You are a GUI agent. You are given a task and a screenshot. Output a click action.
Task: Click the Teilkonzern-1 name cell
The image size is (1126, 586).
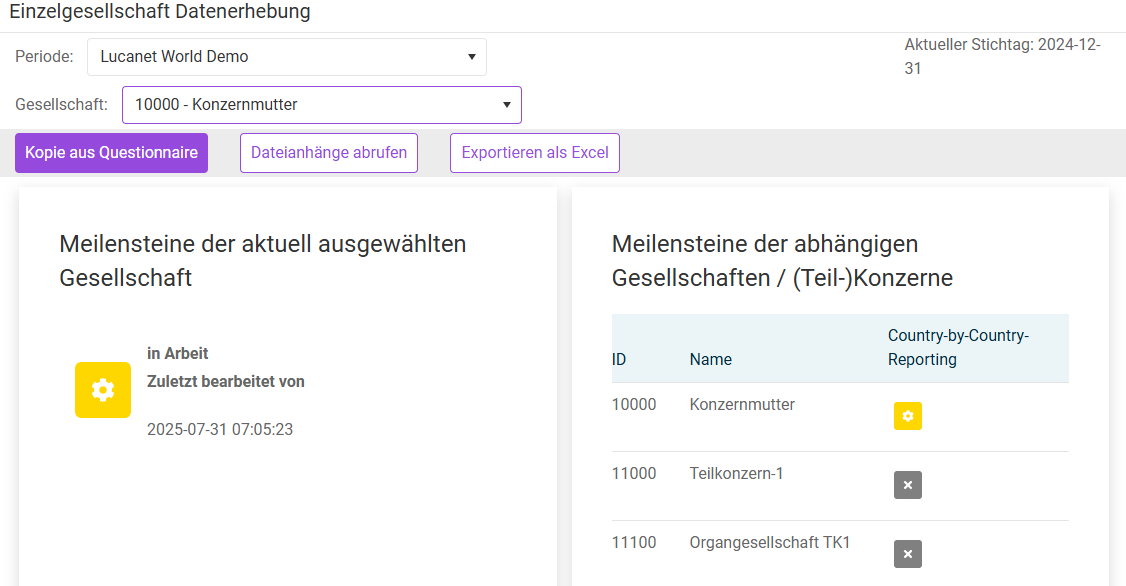(736, 474)
